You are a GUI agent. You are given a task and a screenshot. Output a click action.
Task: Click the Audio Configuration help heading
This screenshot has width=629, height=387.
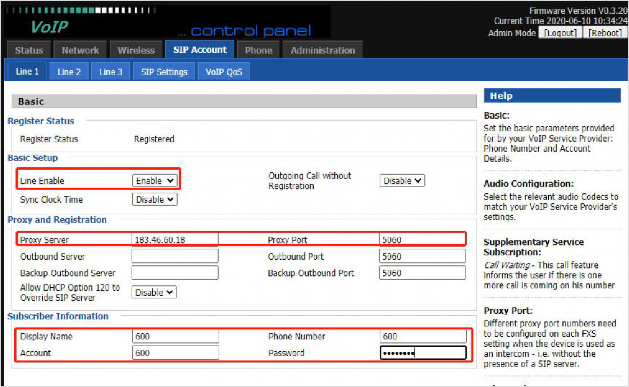529,184
